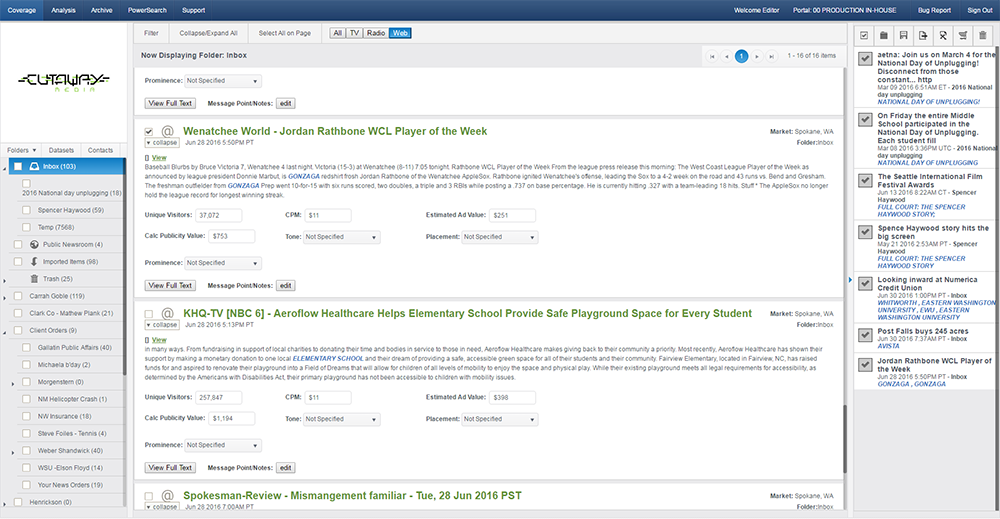The height and width of the screenshot is (519, 1000).
Task: Open the Analysis menu
Action: click(x=63, y=10)
